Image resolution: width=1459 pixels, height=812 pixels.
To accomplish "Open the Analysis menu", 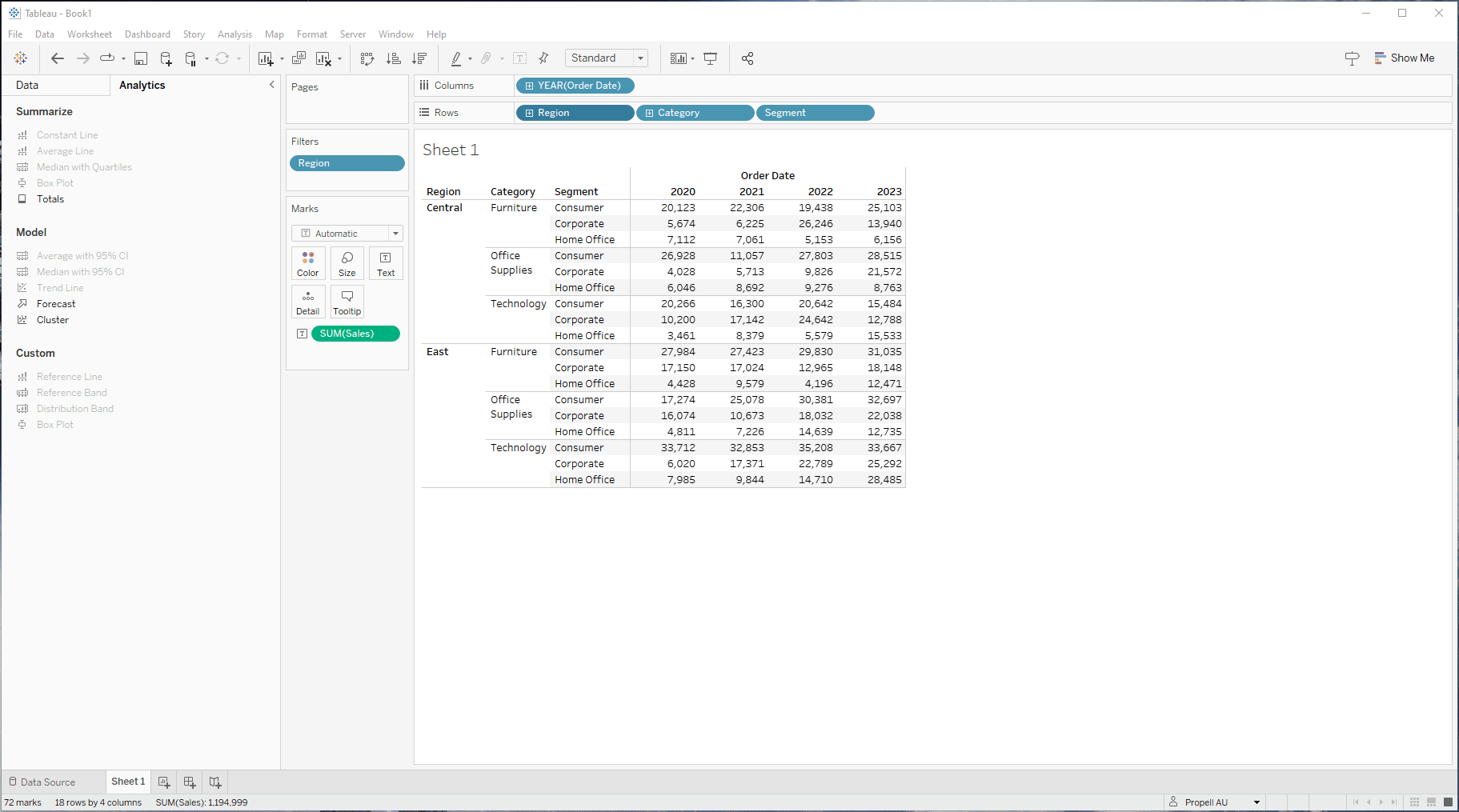I will 234,34.
